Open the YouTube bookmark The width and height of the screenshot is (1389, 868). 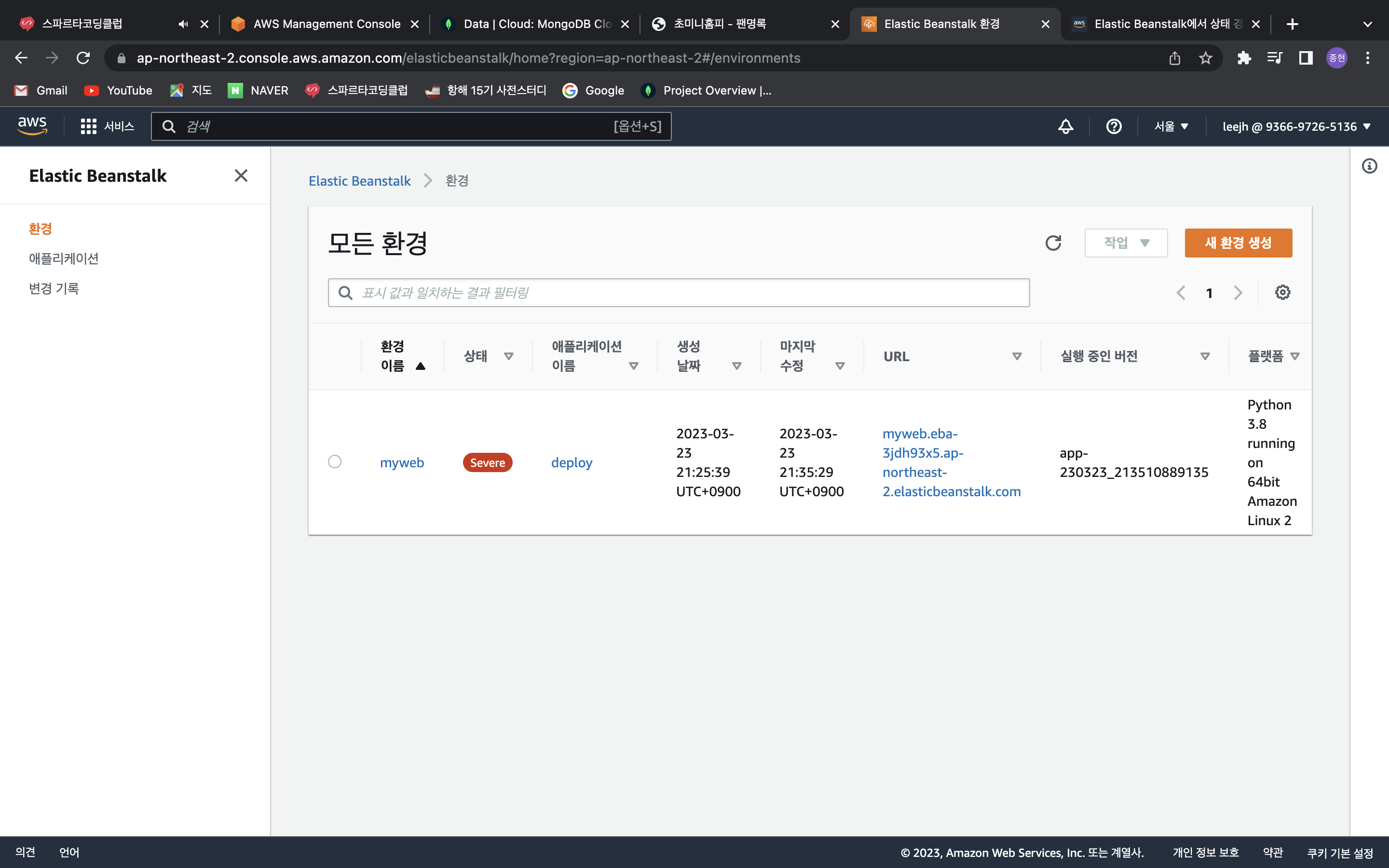click(118, 91)
